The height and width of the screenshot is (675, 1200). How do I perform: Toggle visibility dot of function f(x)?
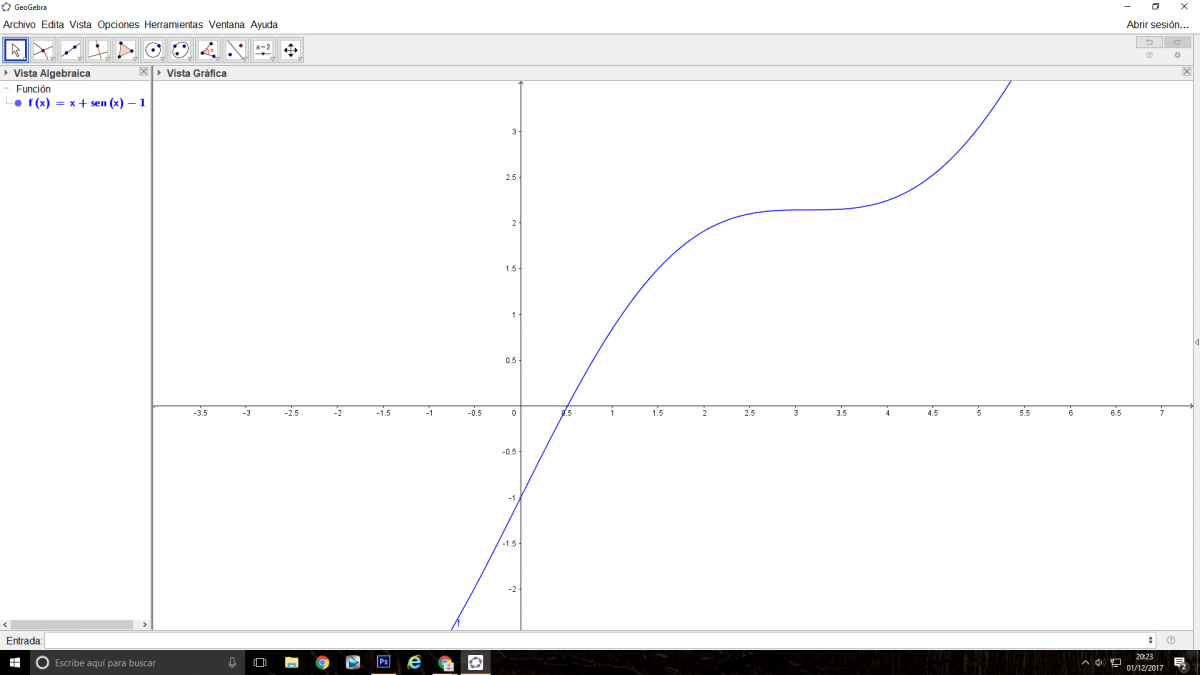(18, 103)
